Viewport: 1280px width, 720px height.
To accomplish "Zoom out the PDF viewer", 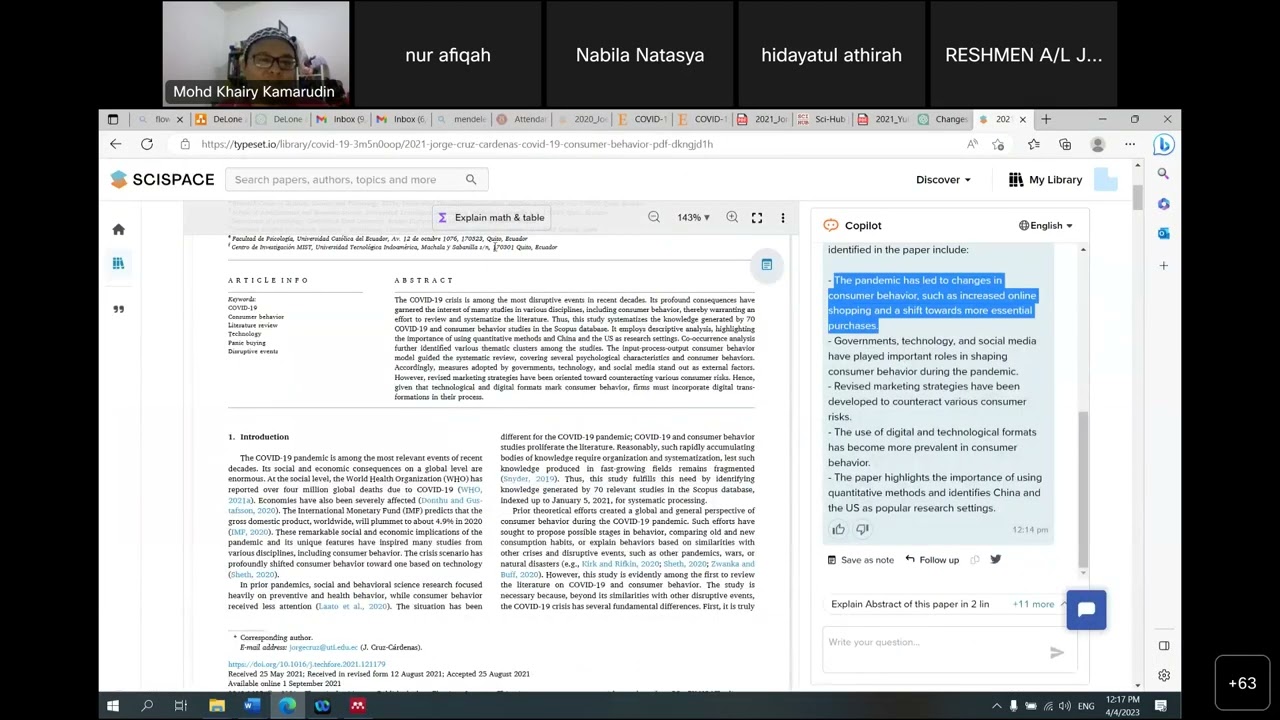I will point(654,217).
